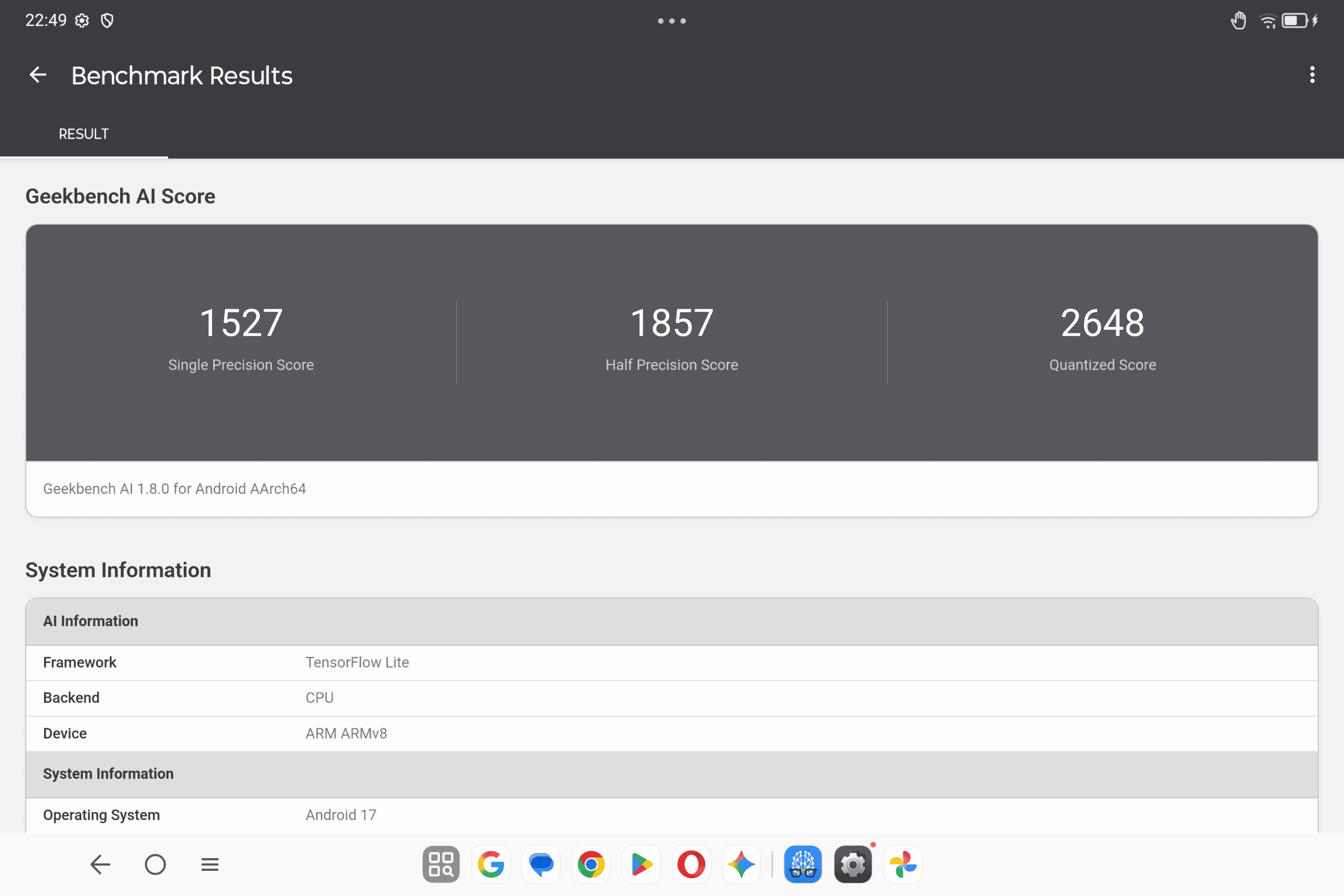The image size is (1344, 896).
Task: Tap 'Geekbench AI 1.8.0 for Android AArch64'
Action: pyautogui.click(x=174, y=489)
